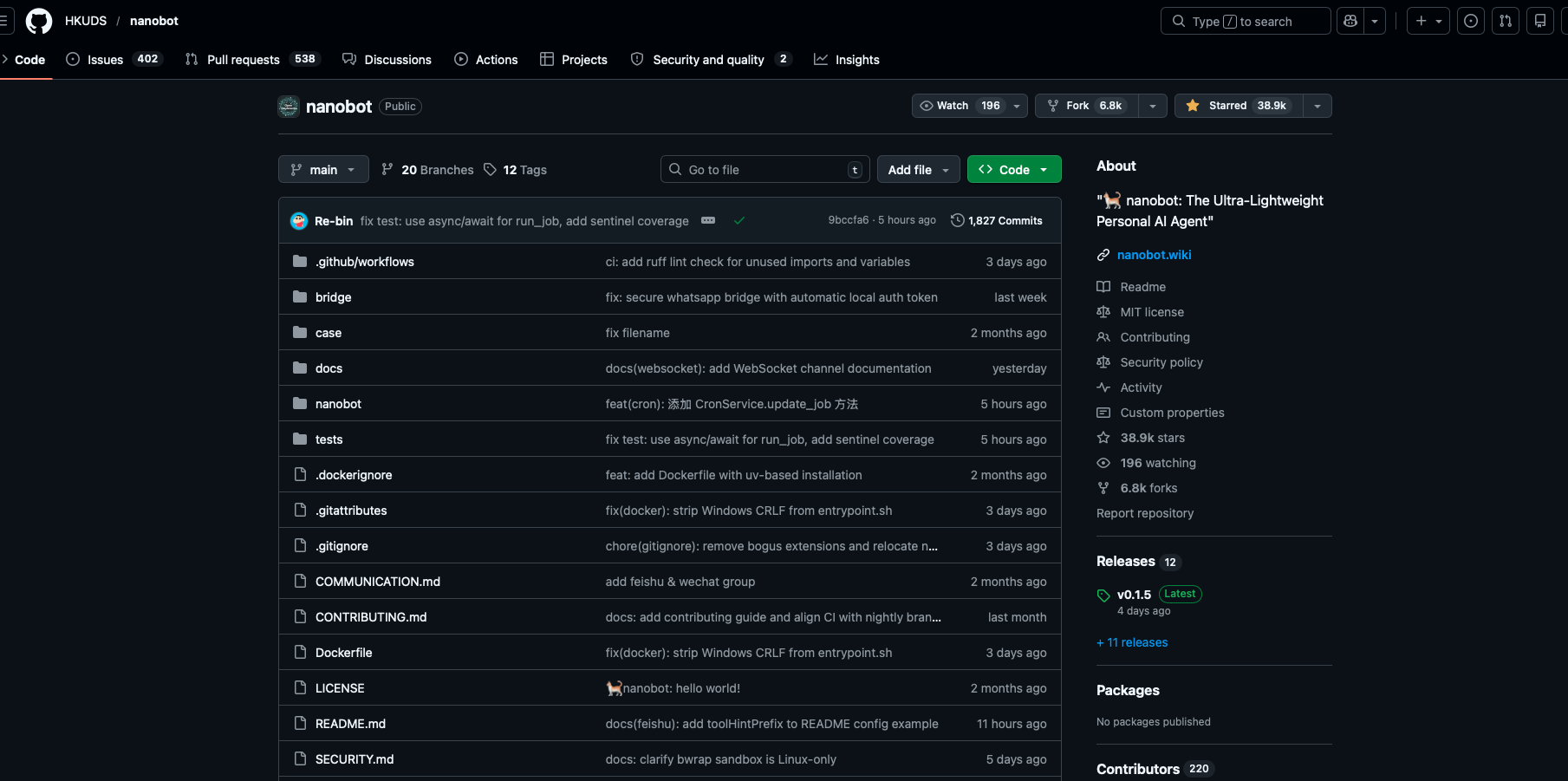The image size is (1568, 781).
Task: Click the tests folder icon
Action: click(300, 439)
